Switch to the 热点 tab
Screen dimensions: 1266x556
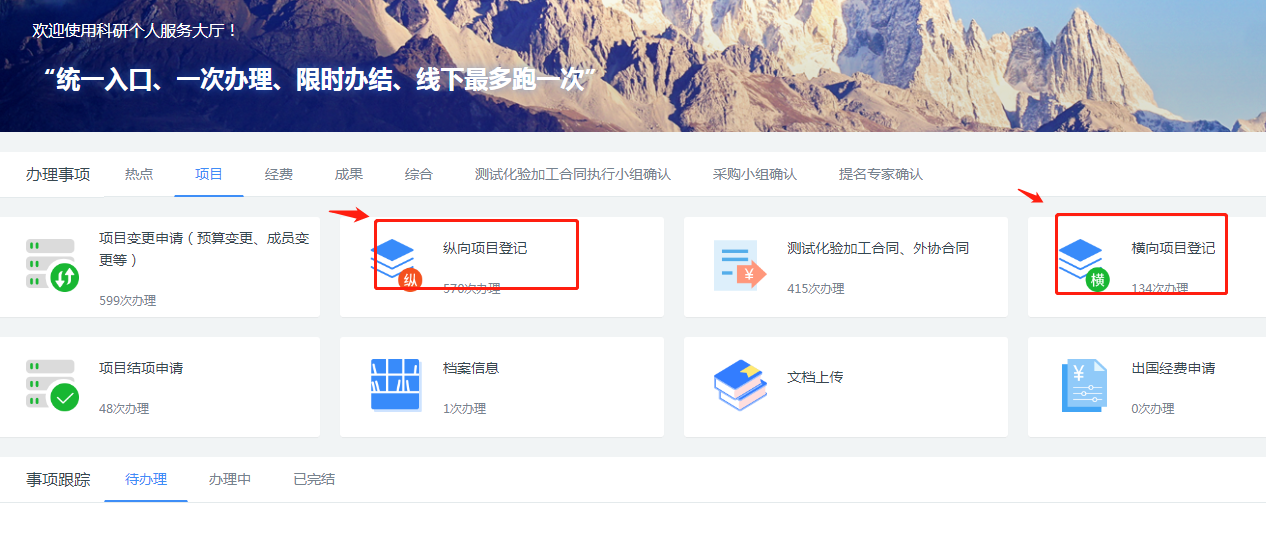click(139, 174)
